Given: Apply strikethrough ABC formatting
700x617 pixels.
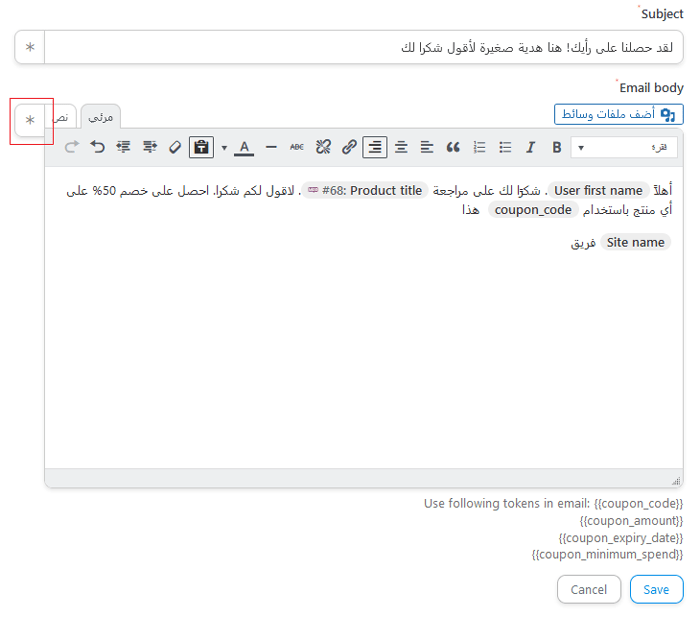Looking at the screenshot, I should point(297,147).
